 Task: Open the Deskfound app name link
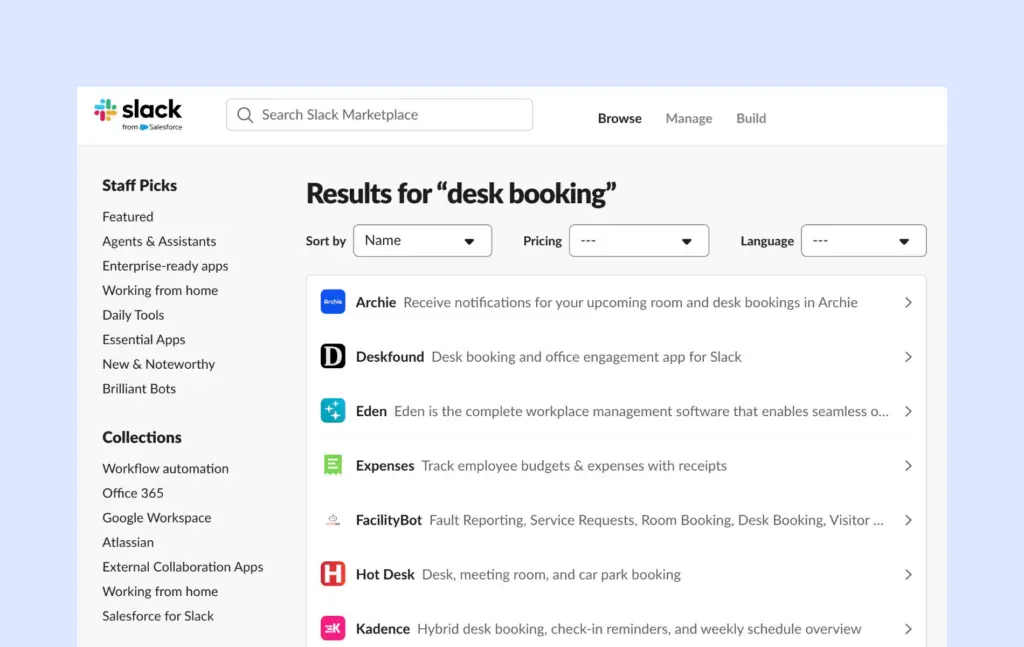pyautogui.click(x=390, y=356)
